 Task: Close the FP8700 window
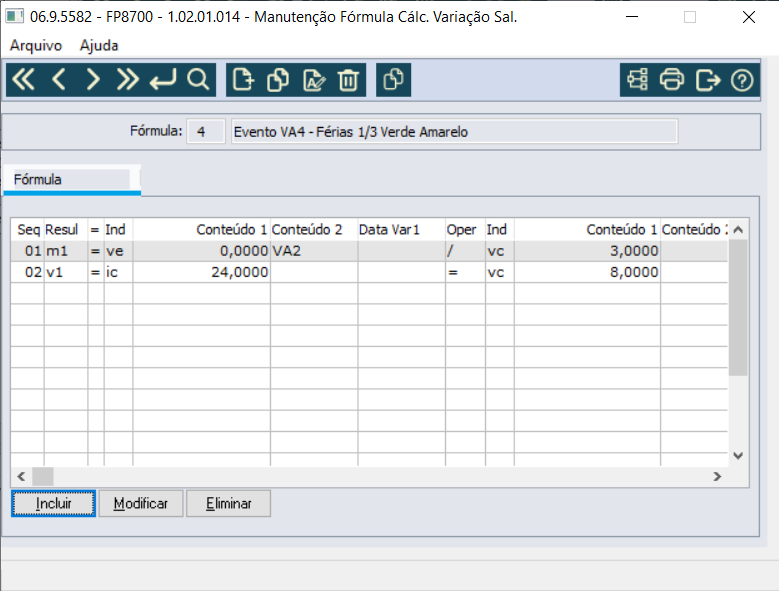pyautogui.click(x=749, y=17)
